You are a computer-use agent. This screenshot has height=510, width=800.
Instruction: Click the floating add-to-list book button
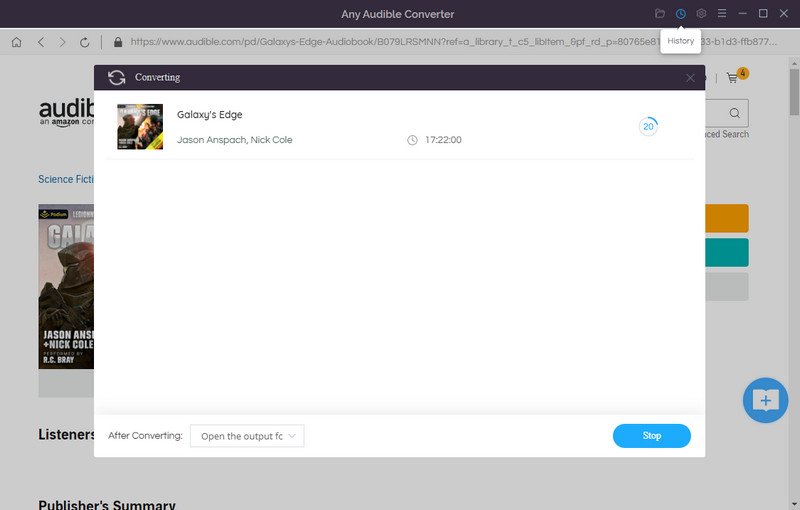765,400
